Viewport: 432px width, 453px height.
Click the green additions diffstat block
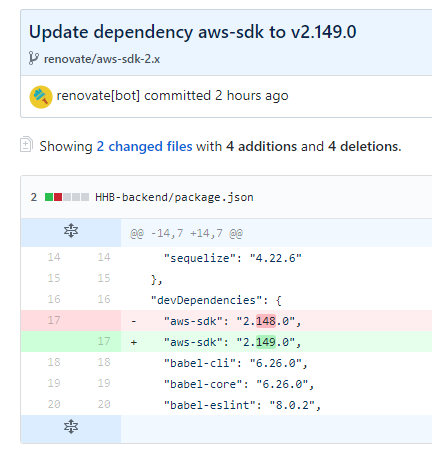click(x=49, y=197)
